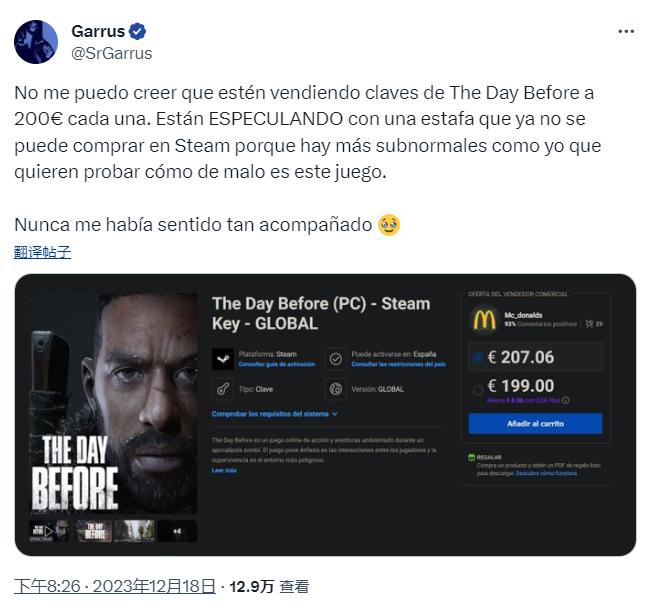This screenshot has width=651, height=610.
Task: Click The Day Before cover image
Action: point(114,404)
